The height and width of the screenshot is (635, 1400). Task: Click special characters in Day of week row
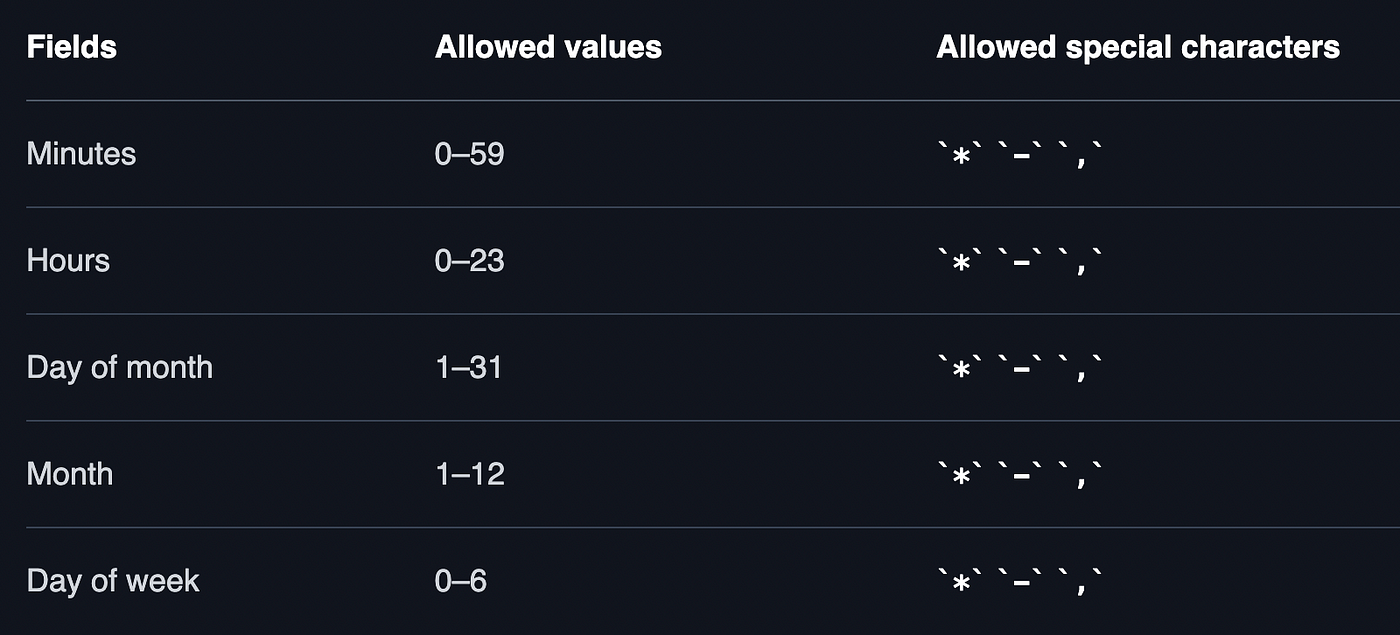[1020, 581]
